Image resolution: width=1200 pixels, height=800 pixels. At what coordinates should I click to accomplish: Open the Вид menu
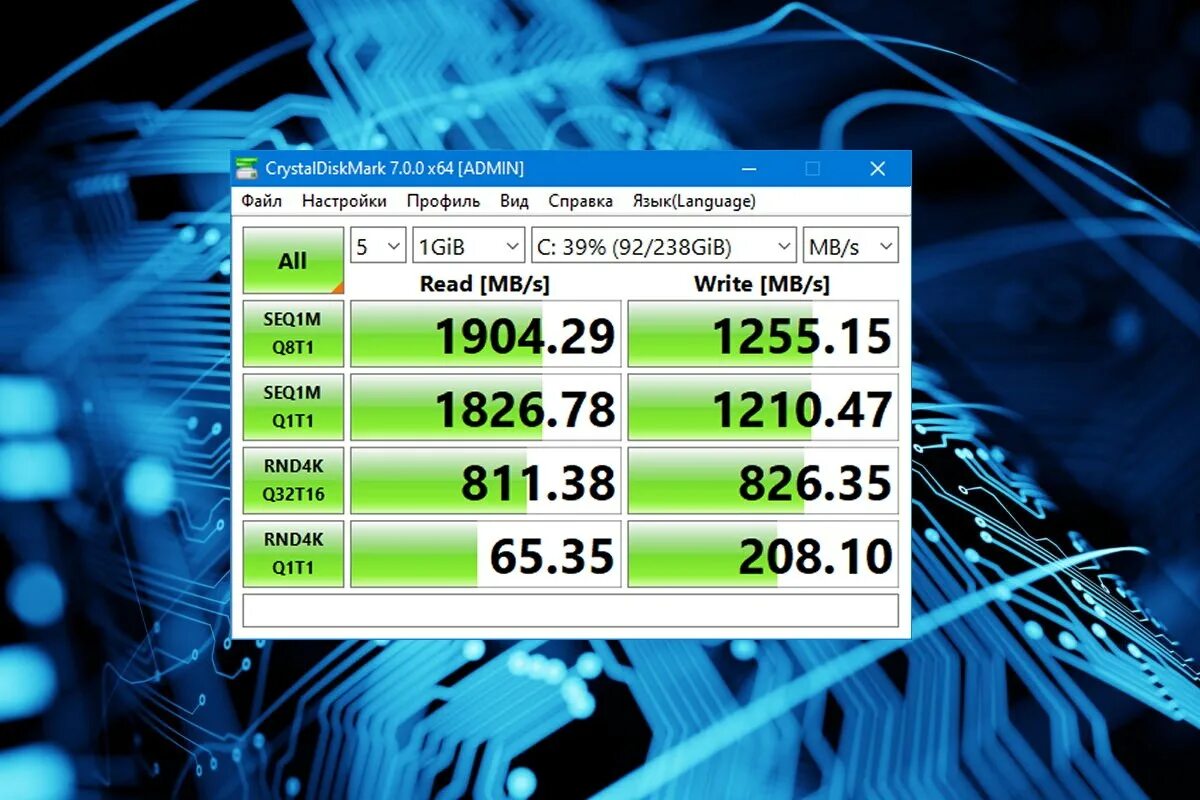click(x=514, y=201)
